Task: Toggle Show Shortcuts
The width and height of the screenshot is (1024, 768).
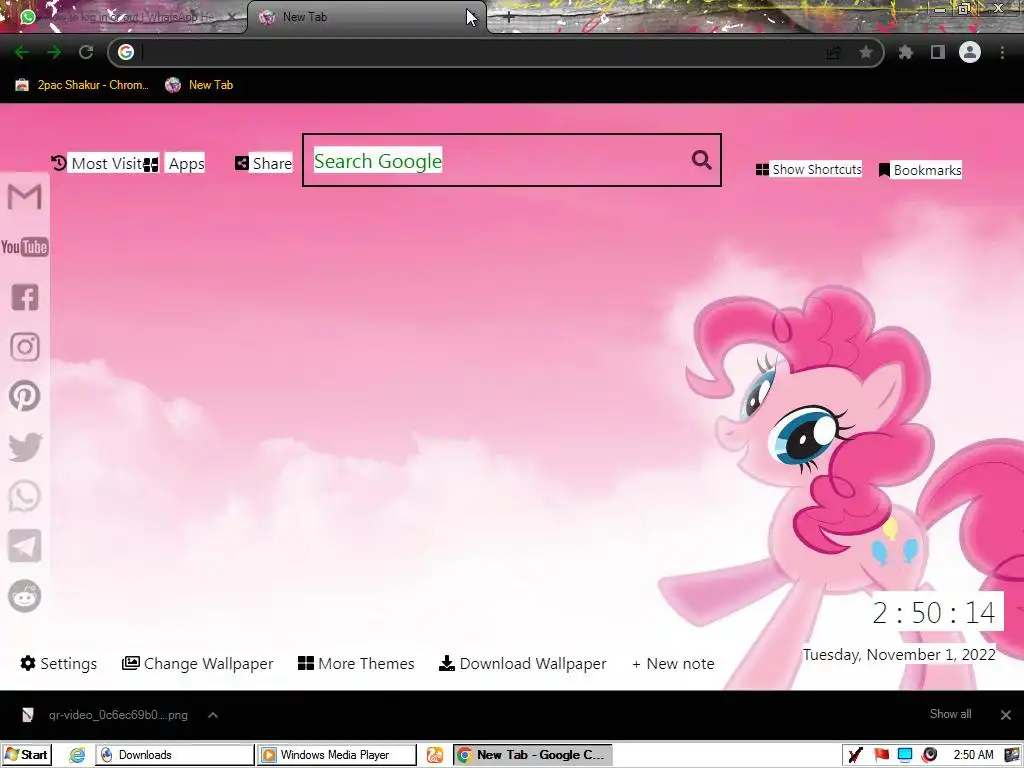Action: (x=808, y=170)
